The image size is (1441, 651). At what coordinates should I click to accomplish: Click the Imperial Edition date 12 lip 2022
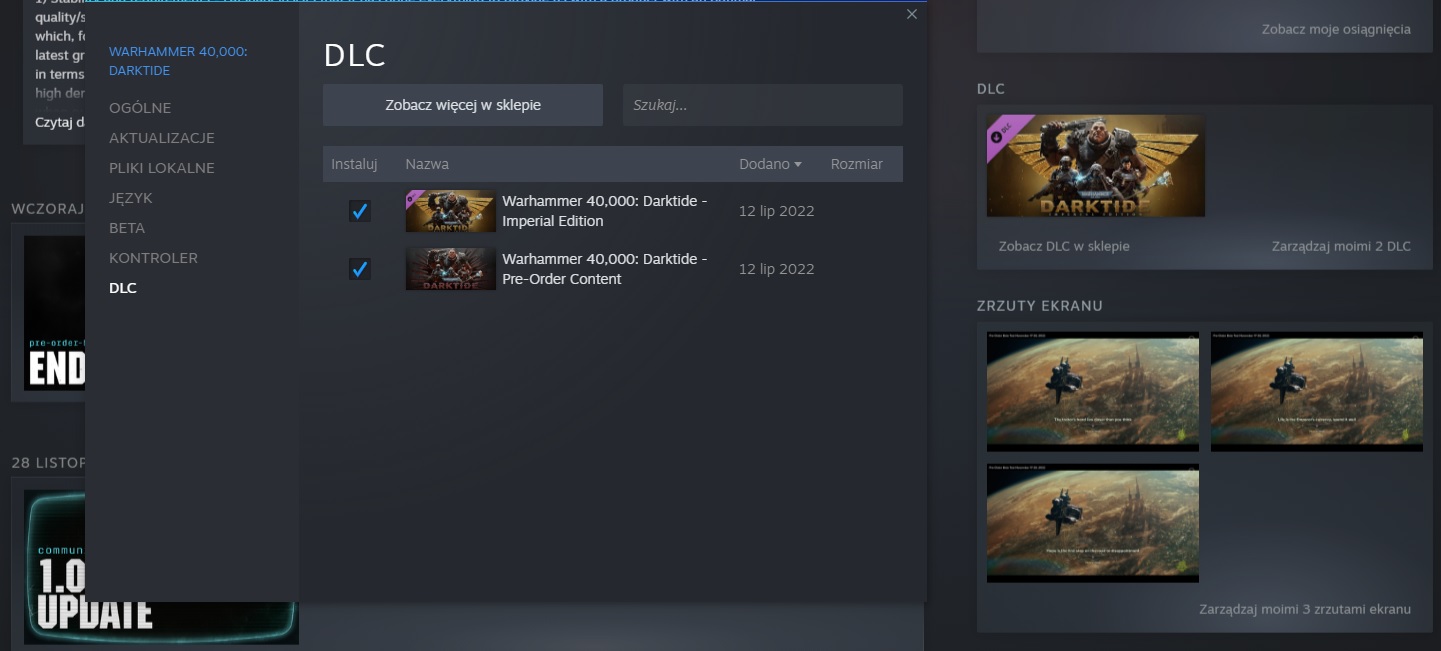tap(777, 211)
